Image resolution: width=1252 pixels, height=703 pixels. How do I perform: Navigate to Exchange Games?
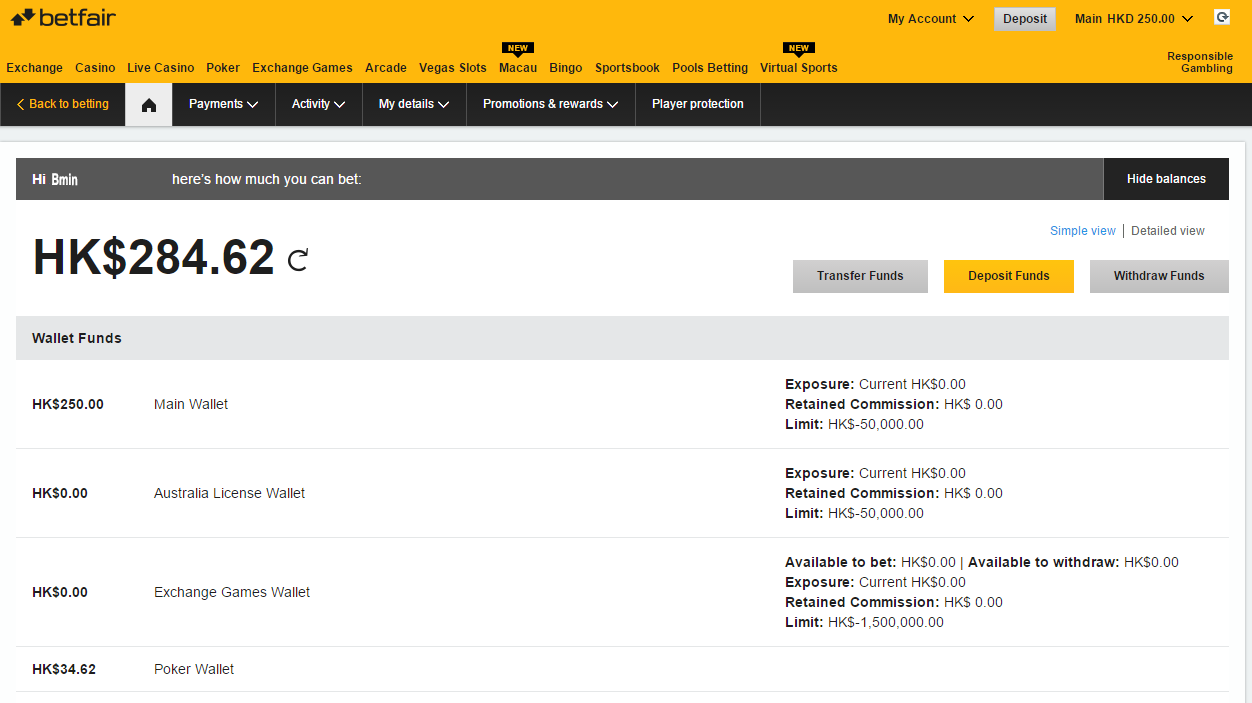[302, 68]
